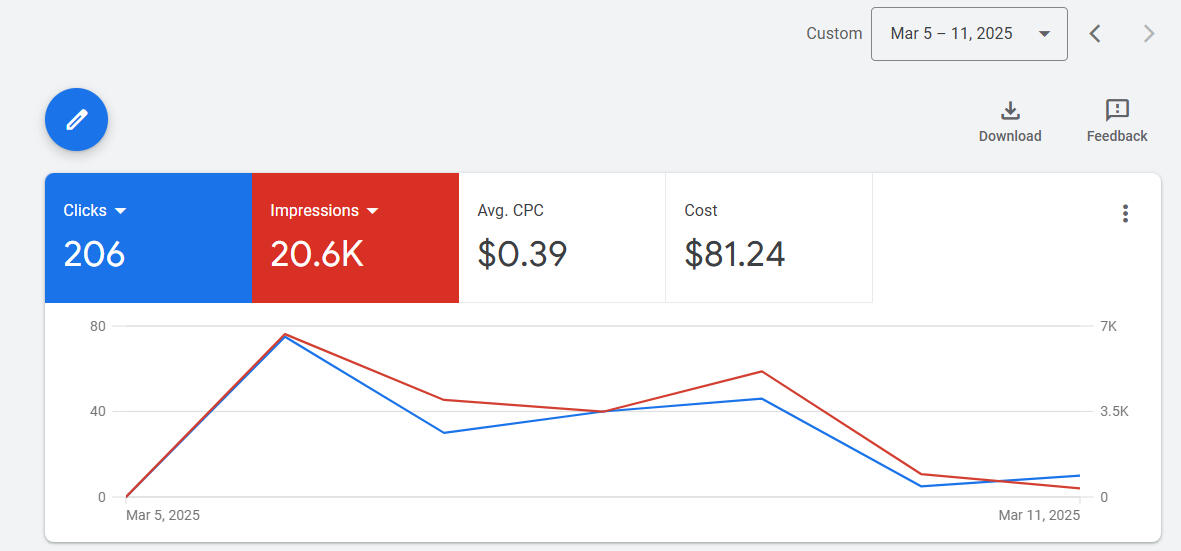Go to the next date period

click(1149, 34)
